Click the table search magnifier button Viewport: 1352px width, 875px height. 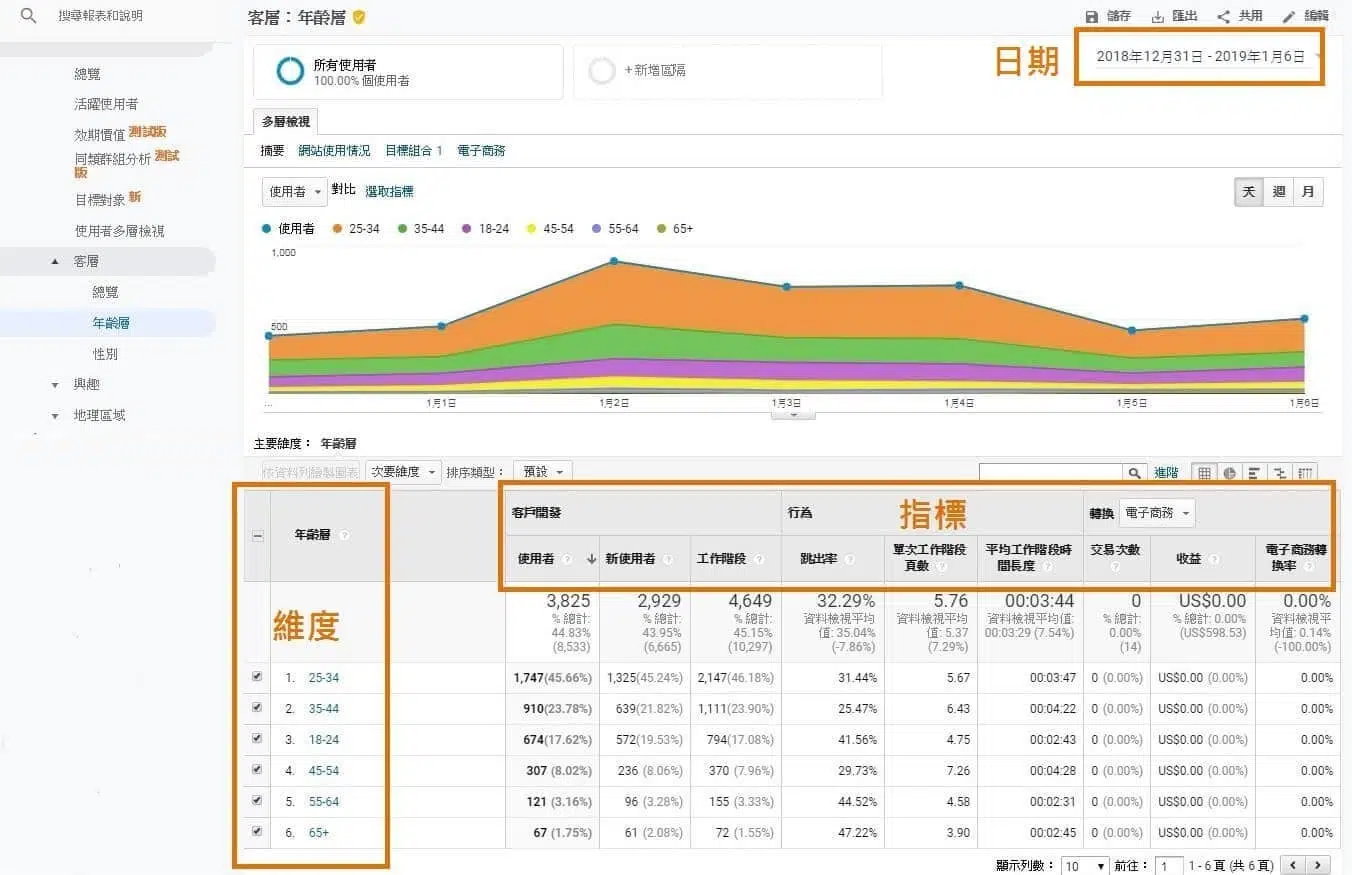[x=1135, y=473]
